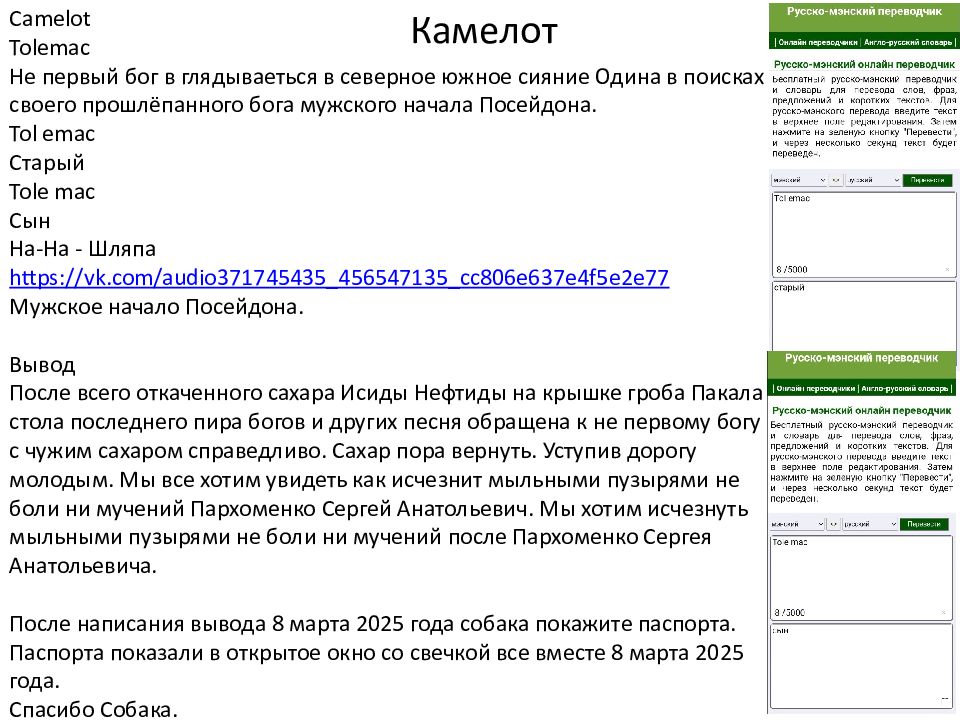Open source language dropdown in the Tol emac translator

pos(799,180)
